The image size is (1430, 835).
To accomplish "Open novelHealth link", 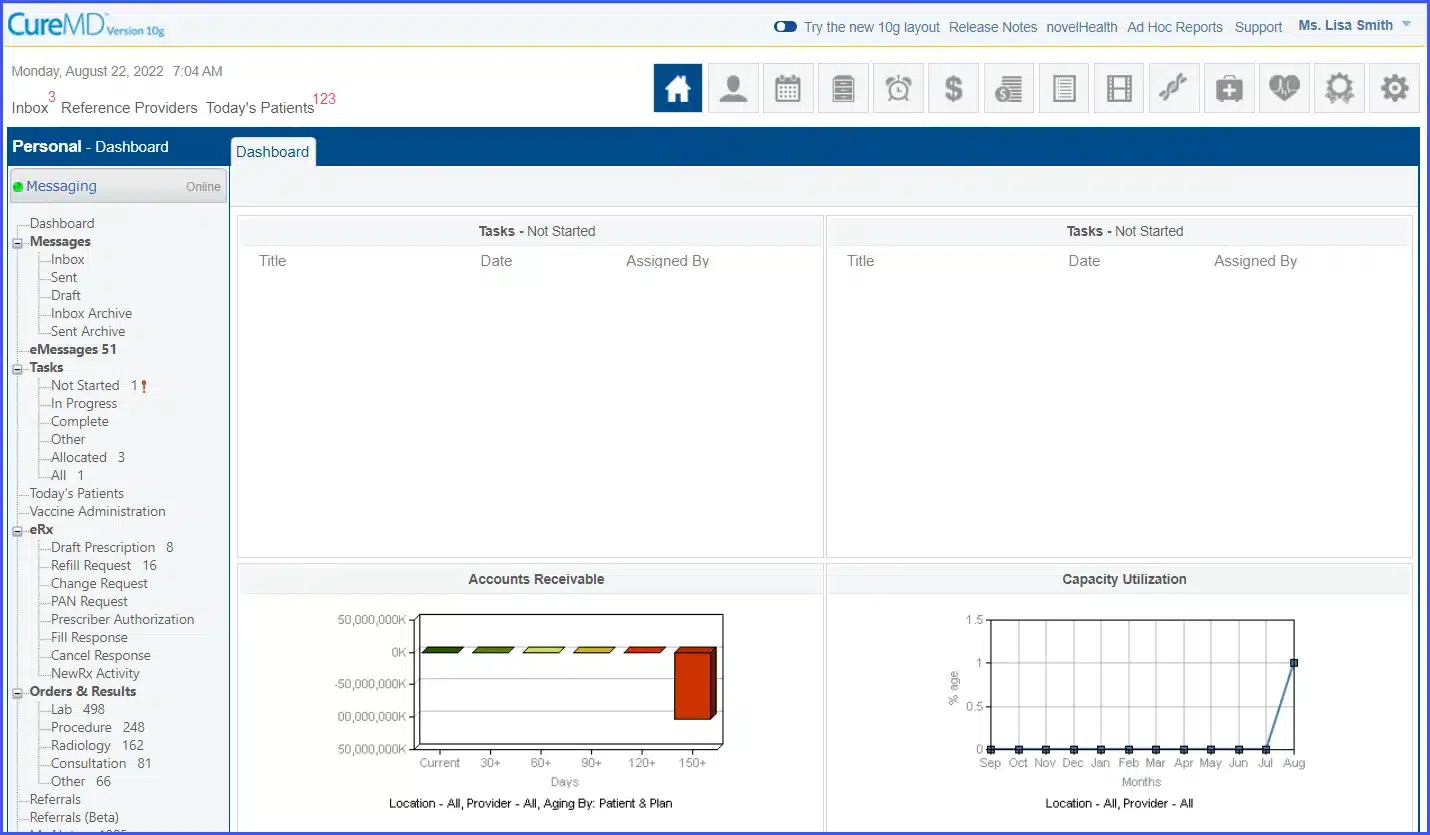I will pos(1082,27).
